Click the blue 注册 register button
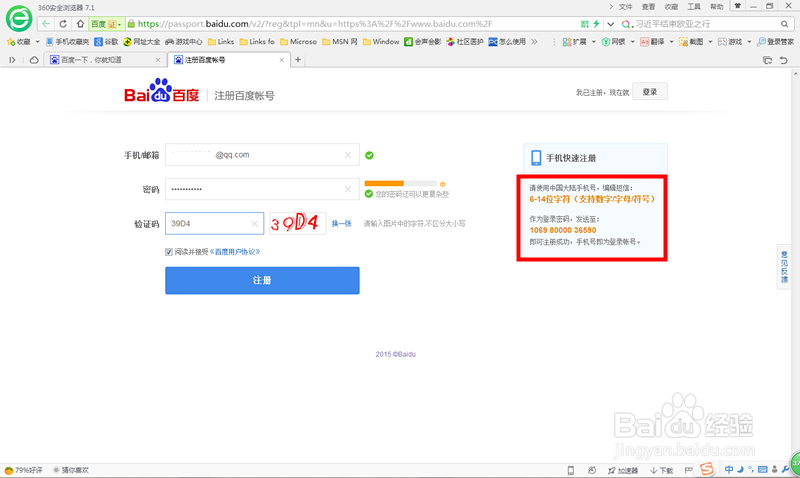The height and width of the screenshot is (478, 800). tap(262, 281)
